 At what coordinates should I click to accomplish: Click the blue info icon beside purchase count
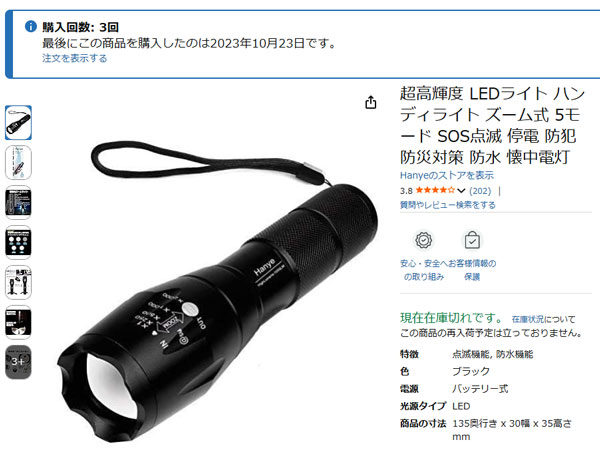tap(31, 26)
